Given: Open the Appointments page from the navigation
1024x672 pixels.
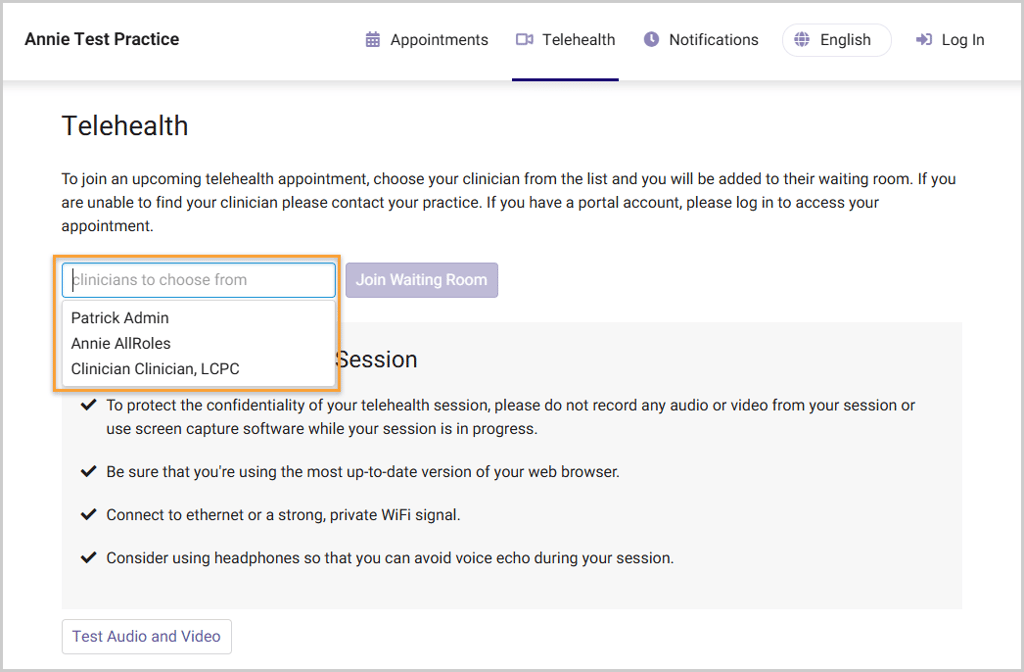Looking at the screenshot, I should pyautogui.click(x=439, y=40).
